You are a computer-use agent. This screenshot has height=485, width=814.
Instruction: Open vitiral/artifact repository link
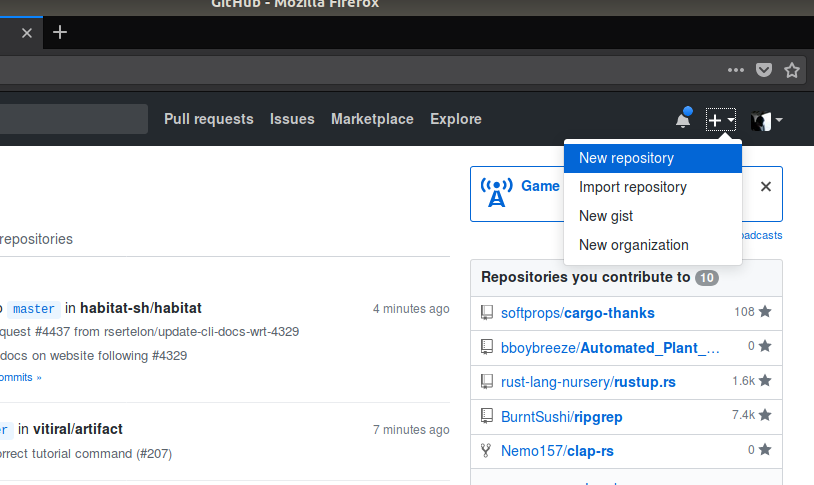[x=78, y=429]
